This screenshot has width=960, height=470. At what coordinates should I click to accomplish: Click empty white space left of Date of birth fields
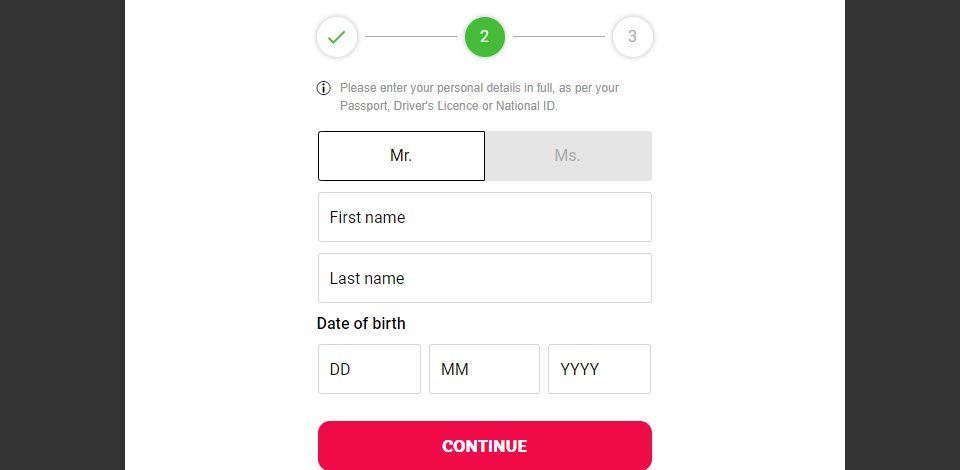(x=220, y=369)
